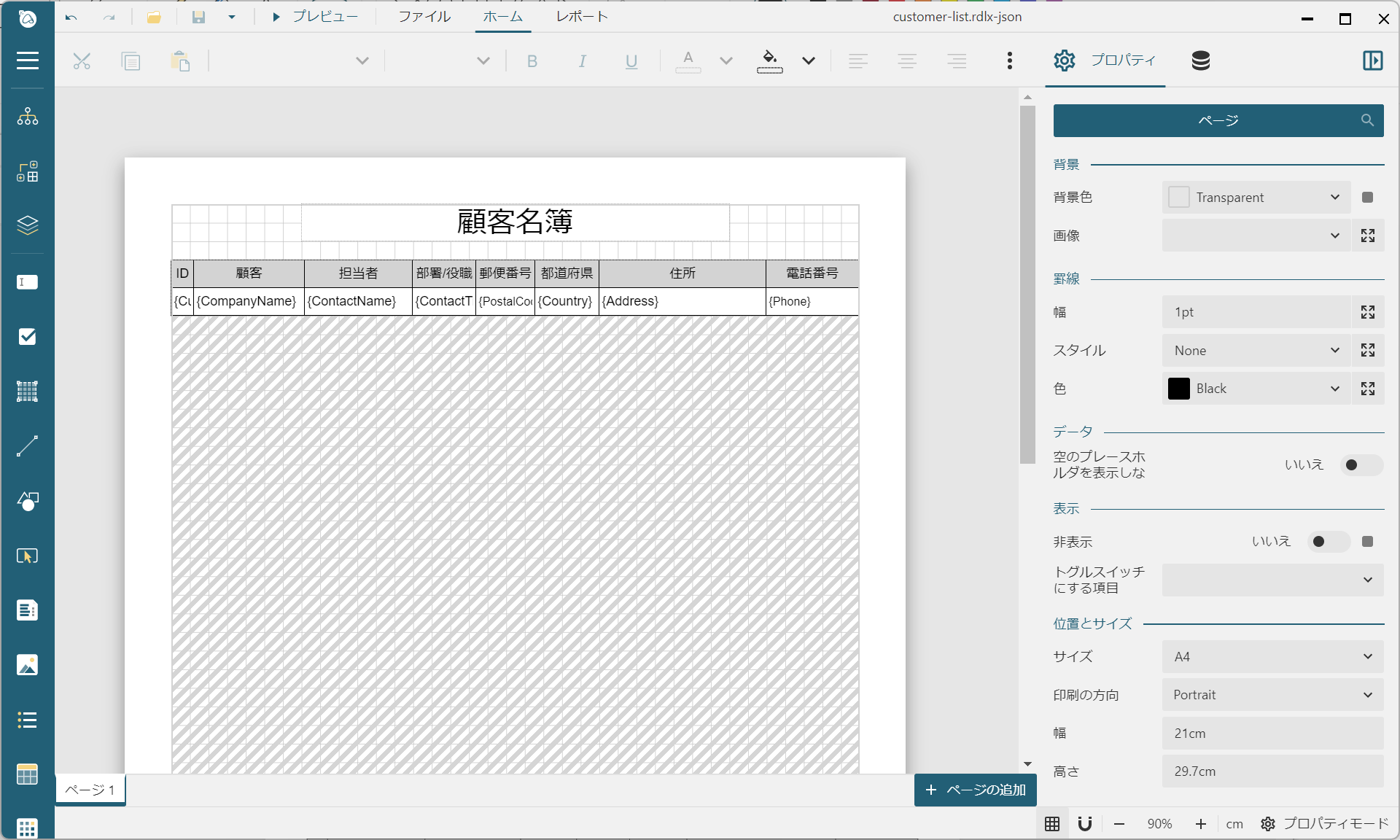Switch to the ホーム tab

tap(502, 16)
